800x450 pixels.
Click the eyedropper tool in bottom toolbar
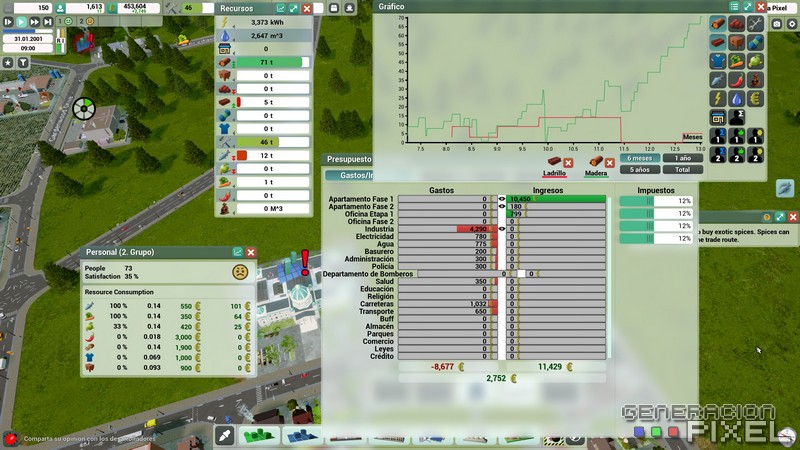225,436
